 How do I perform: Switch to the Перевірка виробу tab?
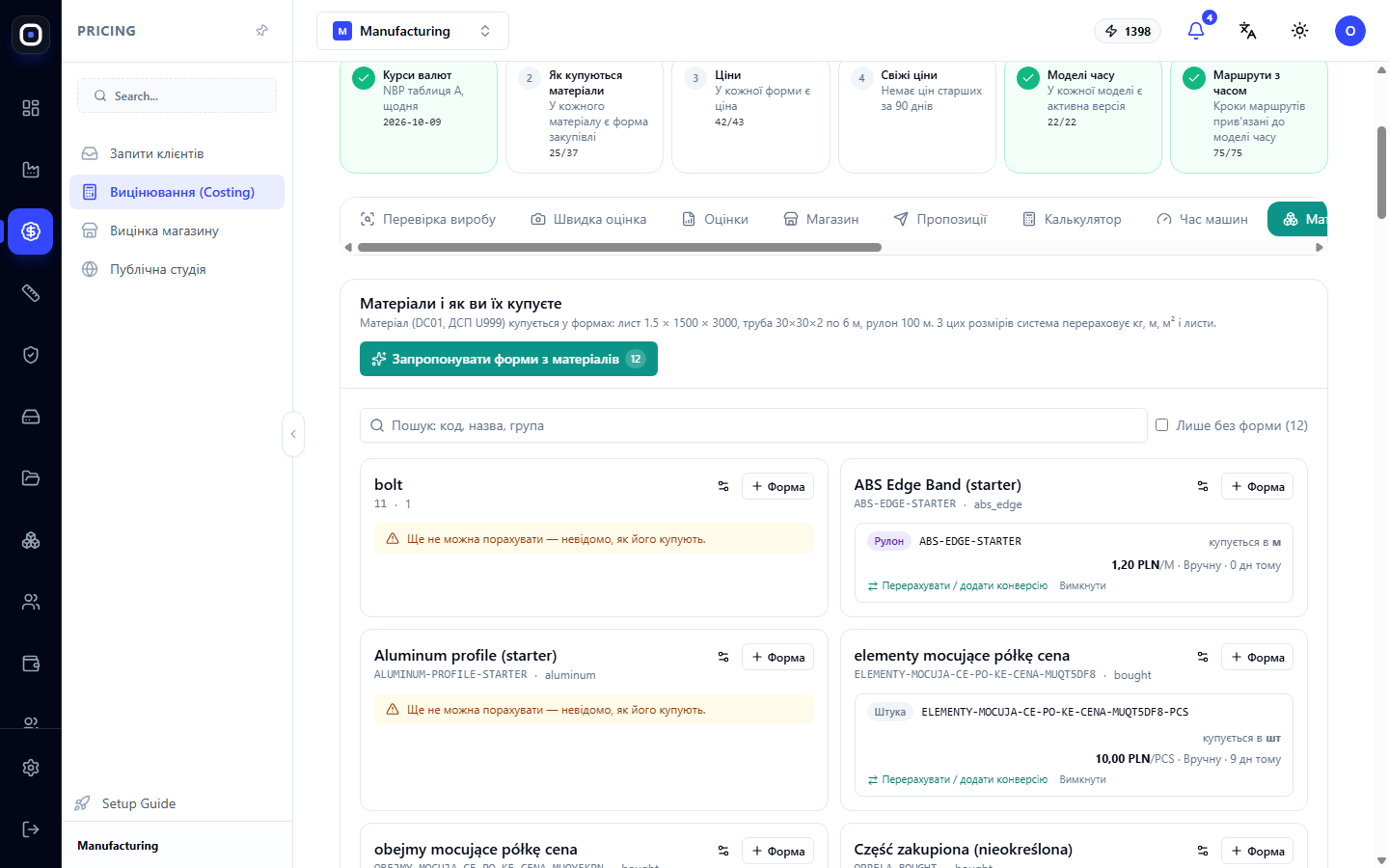pyautogui.click(x=427, y=219)
